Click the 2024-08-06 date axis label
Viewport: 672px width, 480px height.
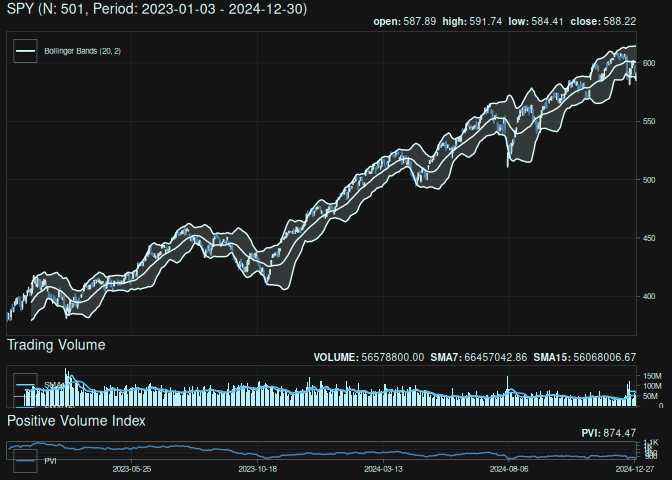click(509, 469)
